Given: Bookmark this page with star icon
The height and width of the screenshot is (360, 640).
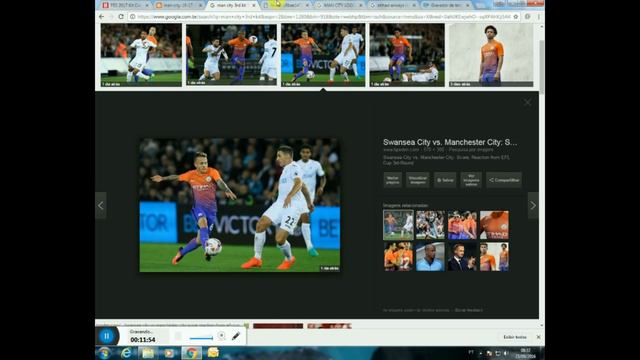Looking at the screenshot, I should [516, 16].
